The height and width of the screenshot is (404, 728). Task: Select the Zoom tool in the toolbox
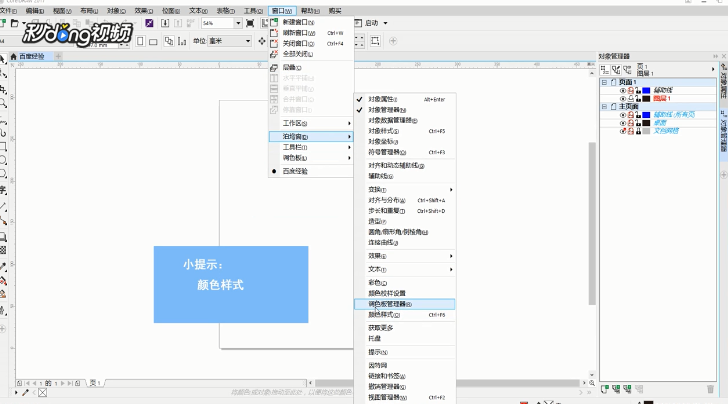point(3,103)
